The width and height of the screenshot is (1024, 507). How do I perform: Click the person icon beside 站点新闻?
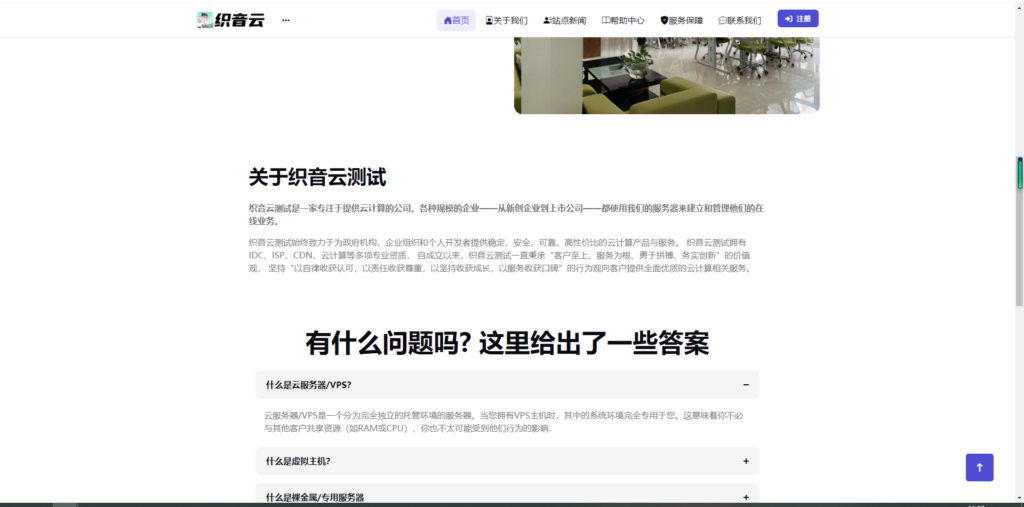(x=546, y=20)
